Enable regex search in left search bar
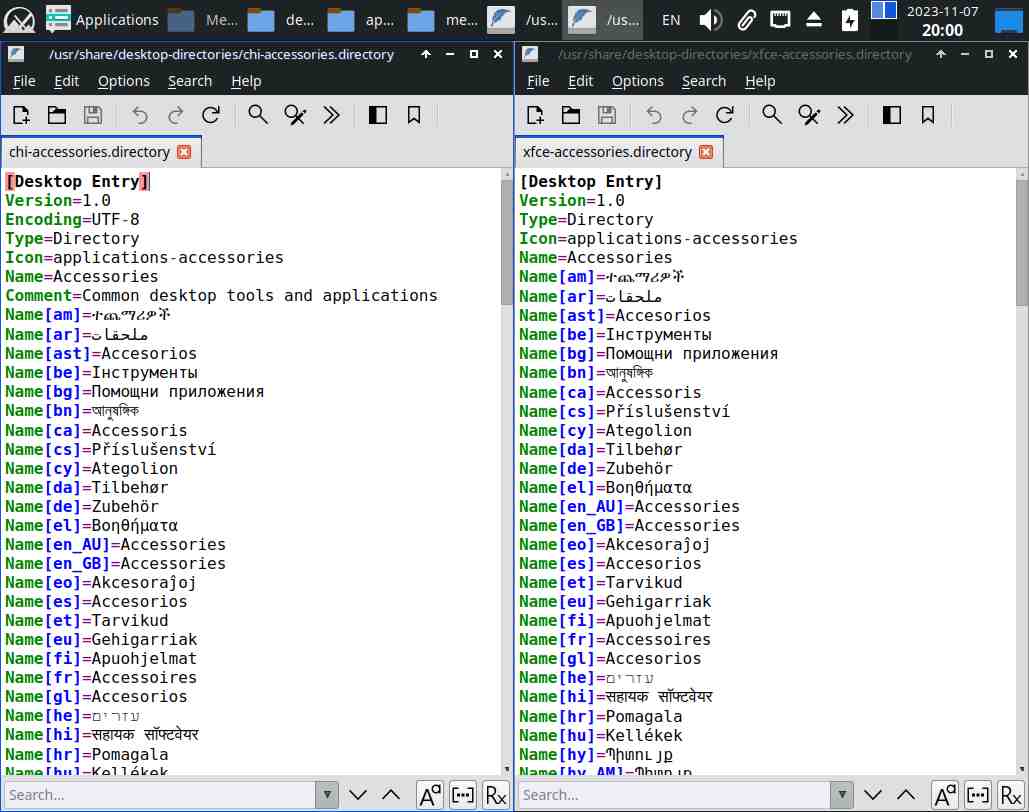 click(x=495, y=795)
